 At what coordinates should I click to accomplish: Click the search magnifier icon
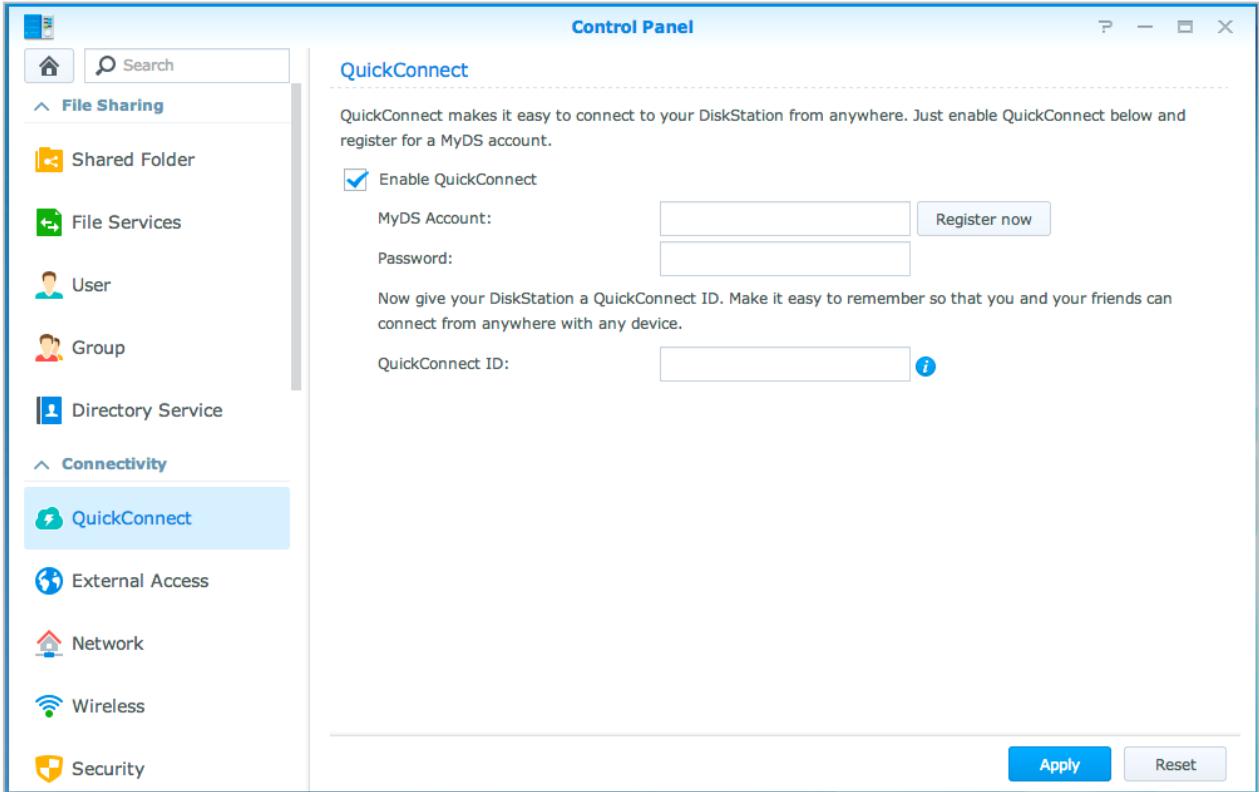(105, 66)
